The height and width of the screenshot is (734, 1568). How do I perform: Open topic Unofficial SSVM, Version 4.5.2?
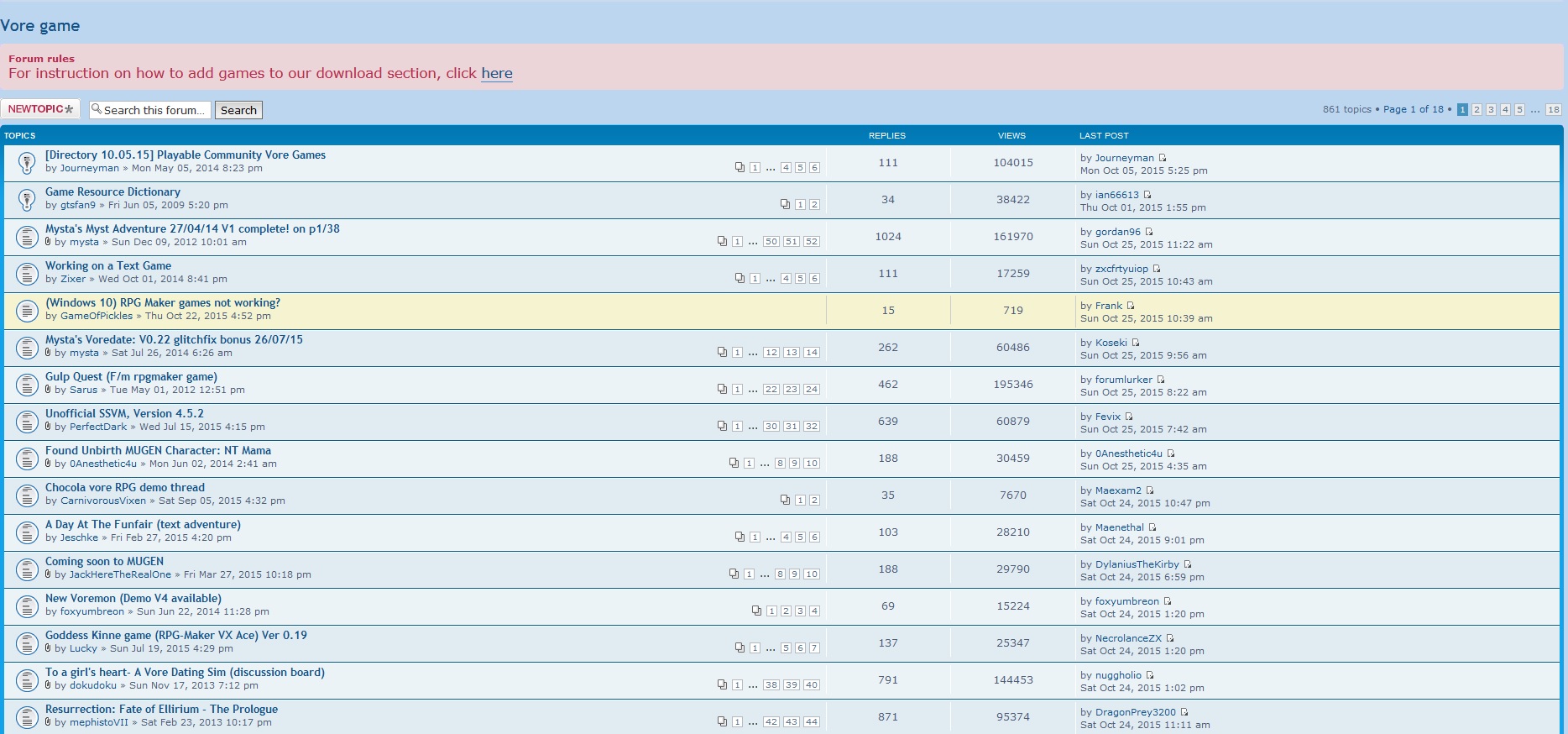point(124,413)
